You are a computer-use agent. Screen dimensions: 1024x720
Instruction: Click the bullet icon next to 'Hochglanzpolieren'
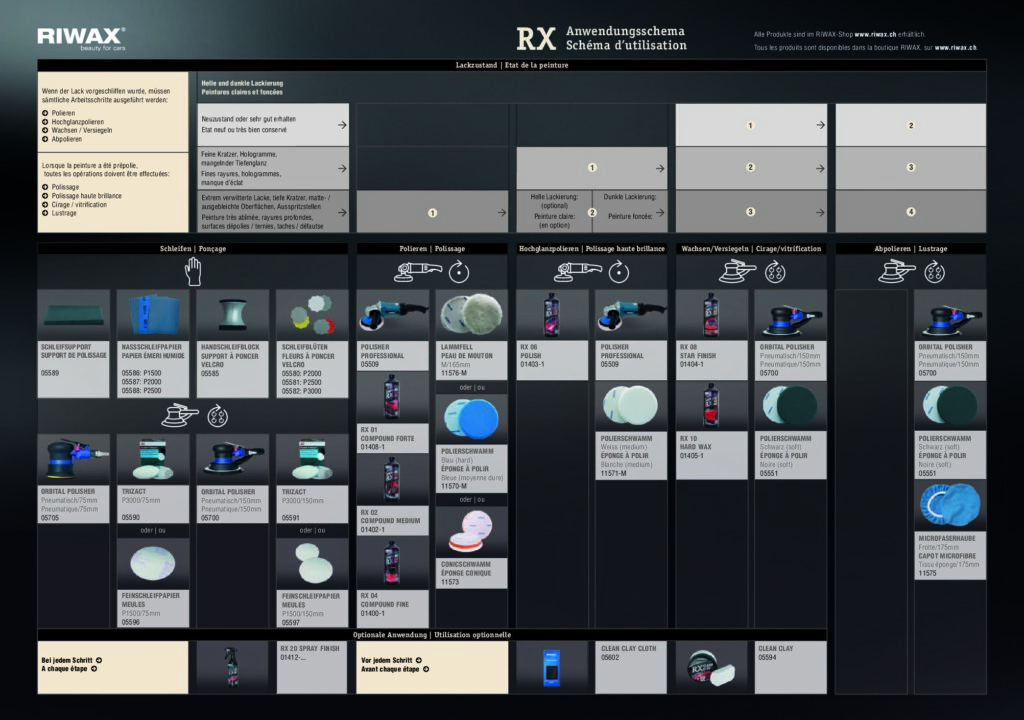pos(45,121)
